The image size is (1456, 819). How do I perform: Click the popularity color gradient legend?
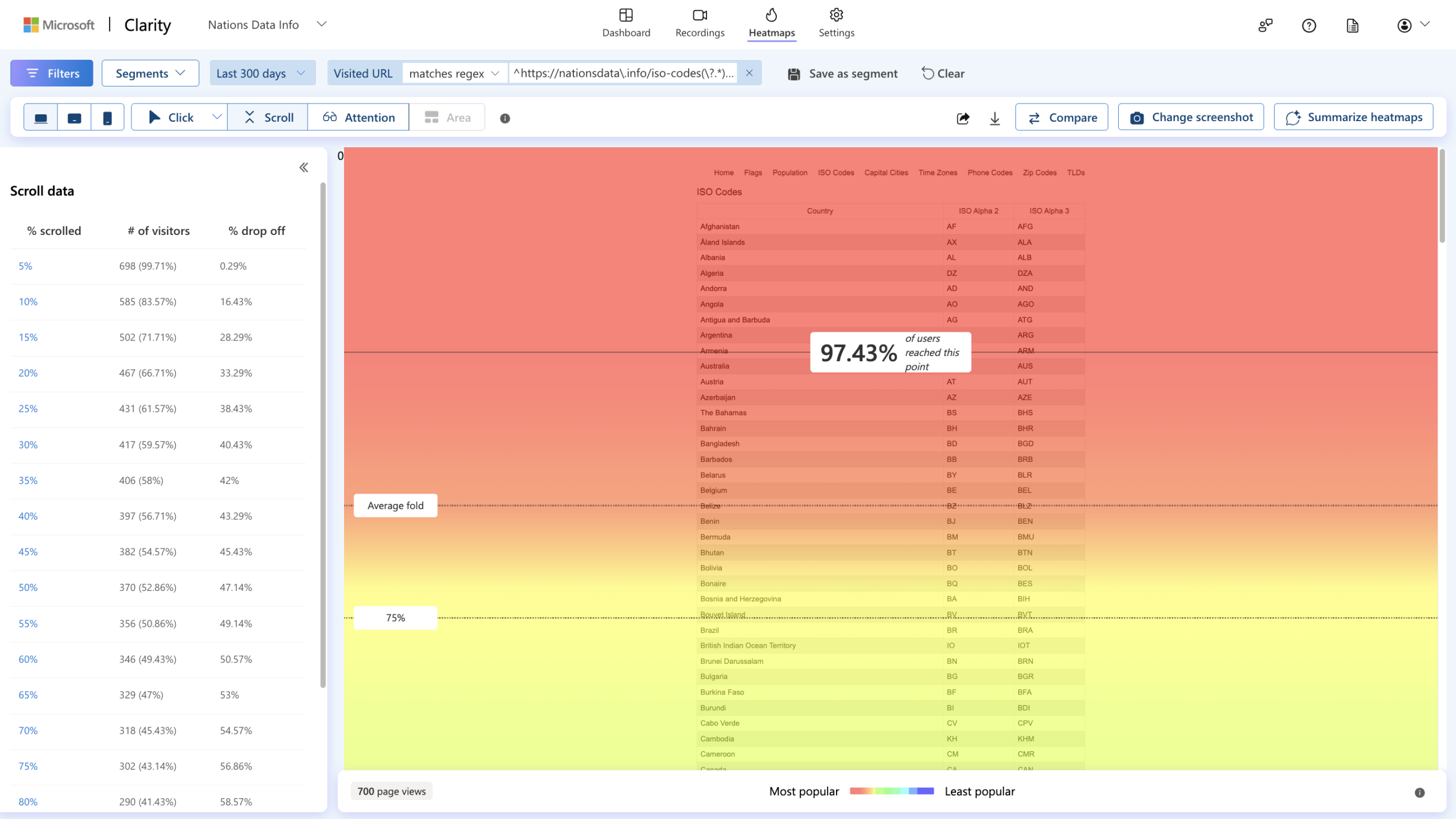pyautogui.click(x=891, y=791)
